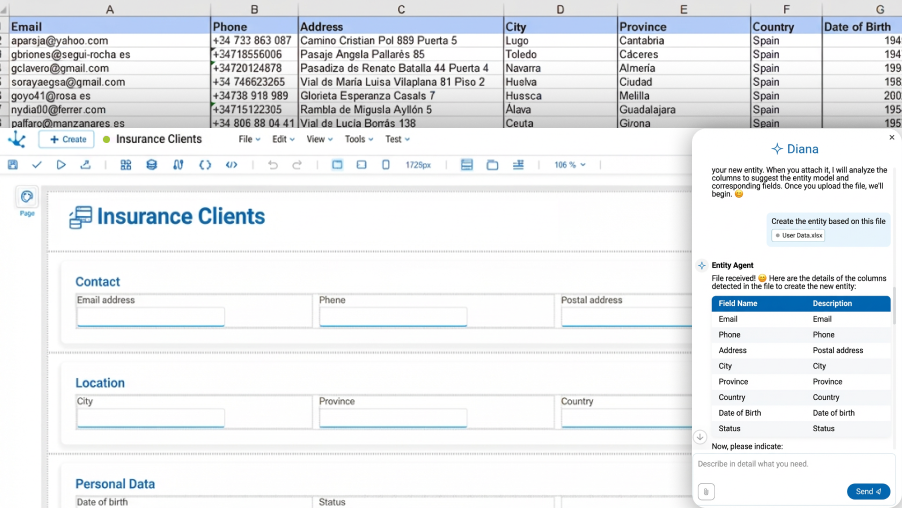Switch to desktop viewport preview
The width and height of the screenshot is (902, 508).
[x=337, y=165]
